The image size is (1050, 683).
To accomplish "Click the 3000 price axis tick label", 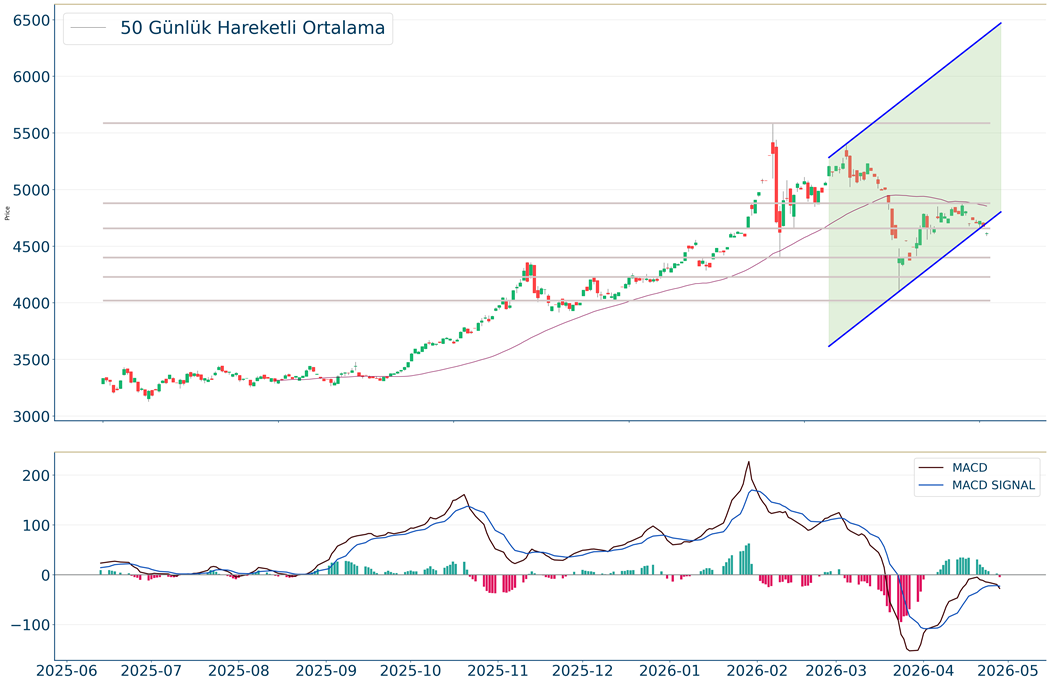I will coord(32,416).
